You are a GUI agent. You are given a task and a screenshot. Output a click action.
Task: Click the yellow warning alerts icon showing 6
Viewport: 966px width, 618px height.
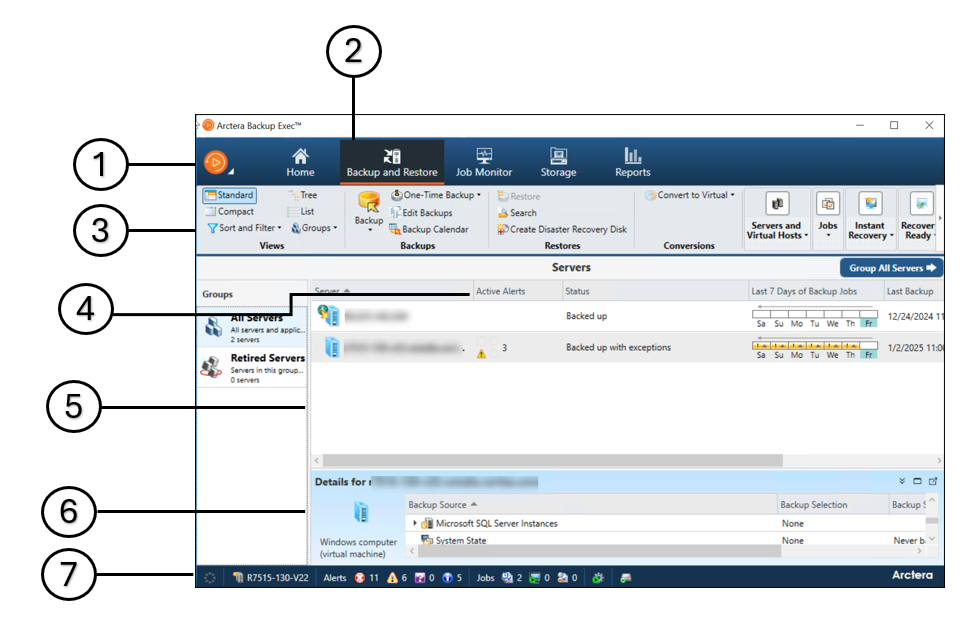pyautogui.click(x=392, y=578)
